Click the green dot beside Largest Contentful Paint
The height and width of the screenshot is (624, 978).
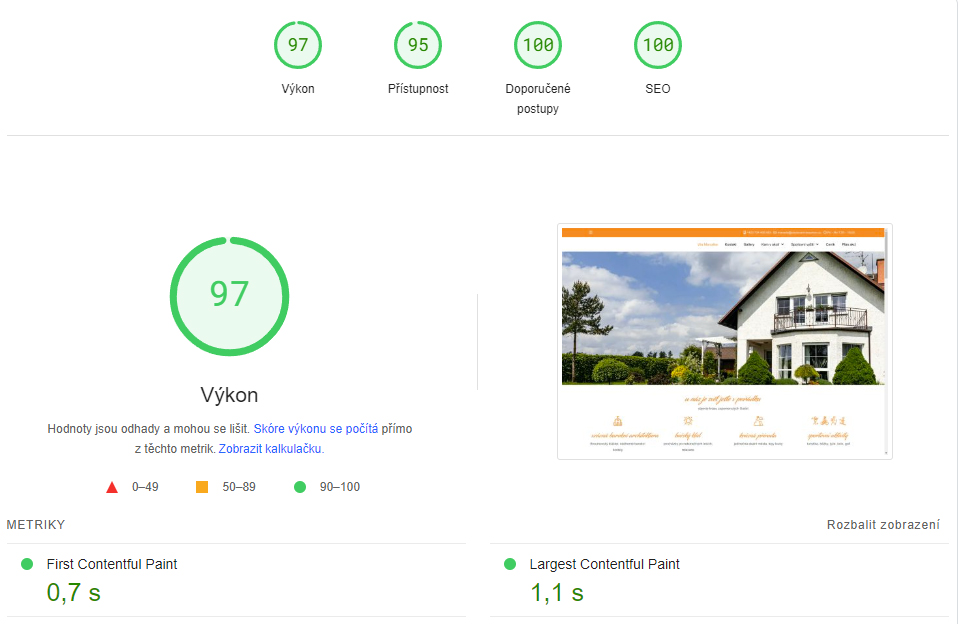(x=510, y=564)
